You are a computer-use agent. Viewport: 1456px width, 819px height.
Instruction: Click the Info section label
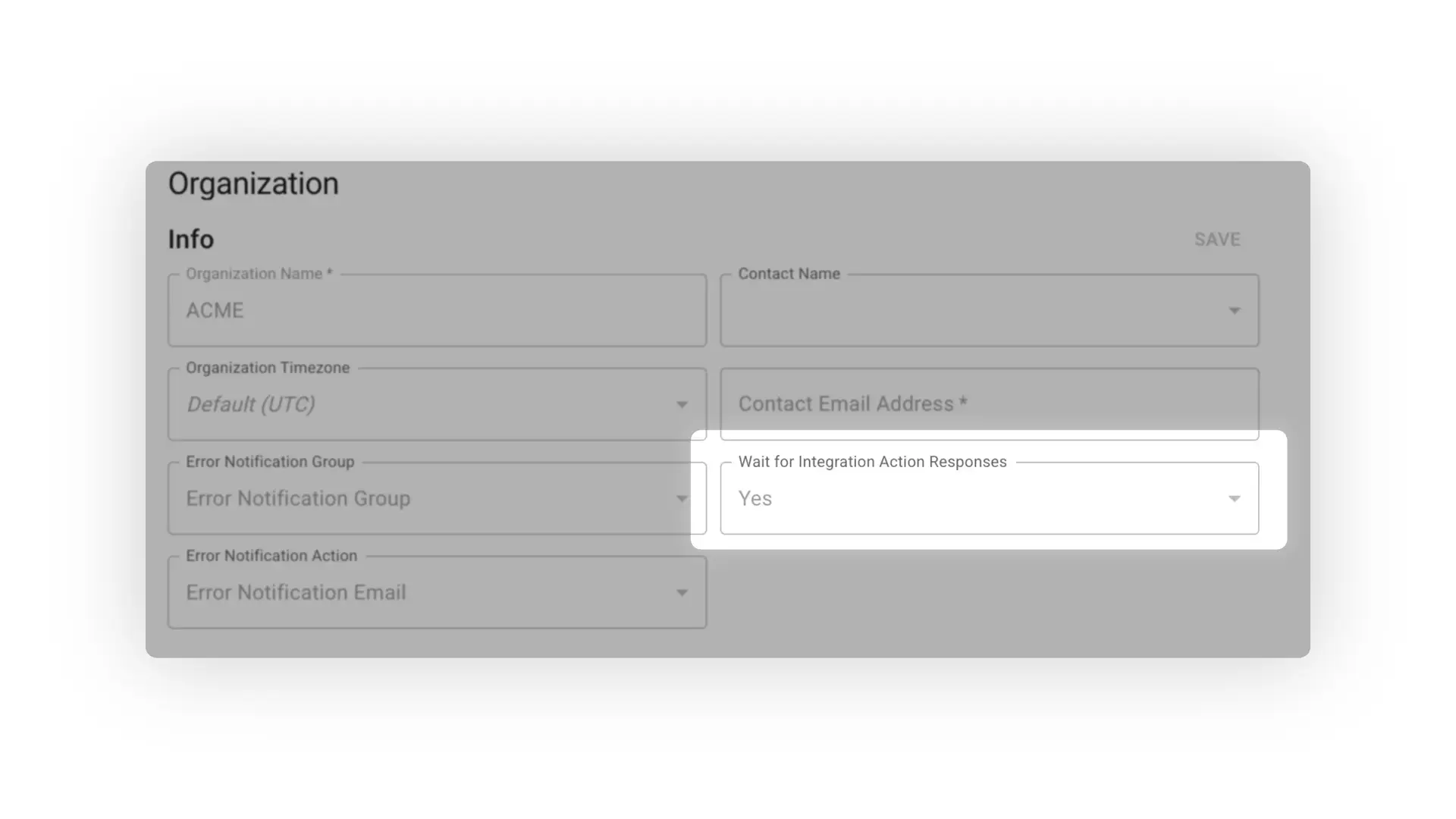(x=190, y=239)
